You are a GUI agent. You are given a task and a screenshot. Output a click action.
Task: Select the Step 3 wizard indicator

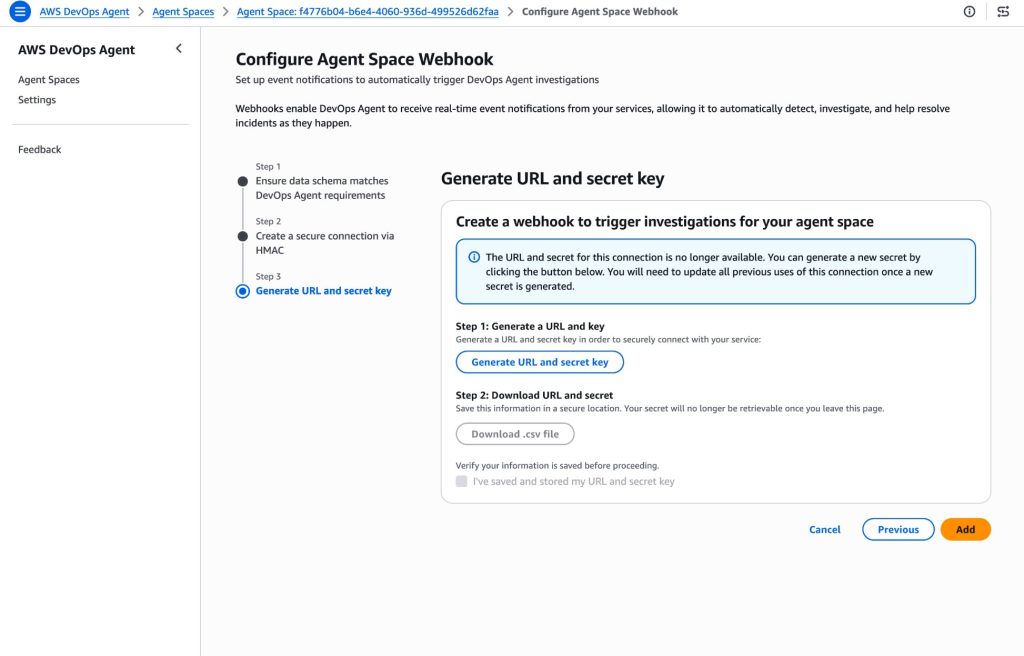point(242,291)
